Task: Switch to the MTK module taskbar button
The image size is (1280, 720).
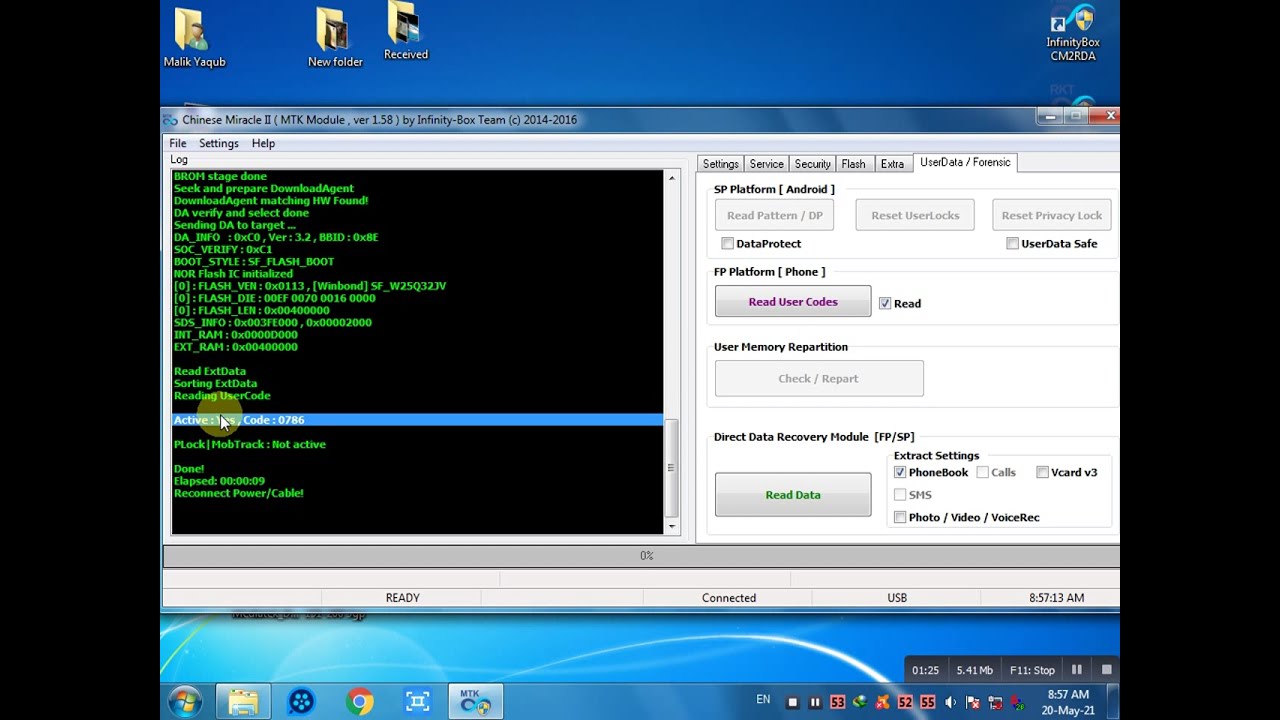Action: pyautogui.click(x=475, y=702)
